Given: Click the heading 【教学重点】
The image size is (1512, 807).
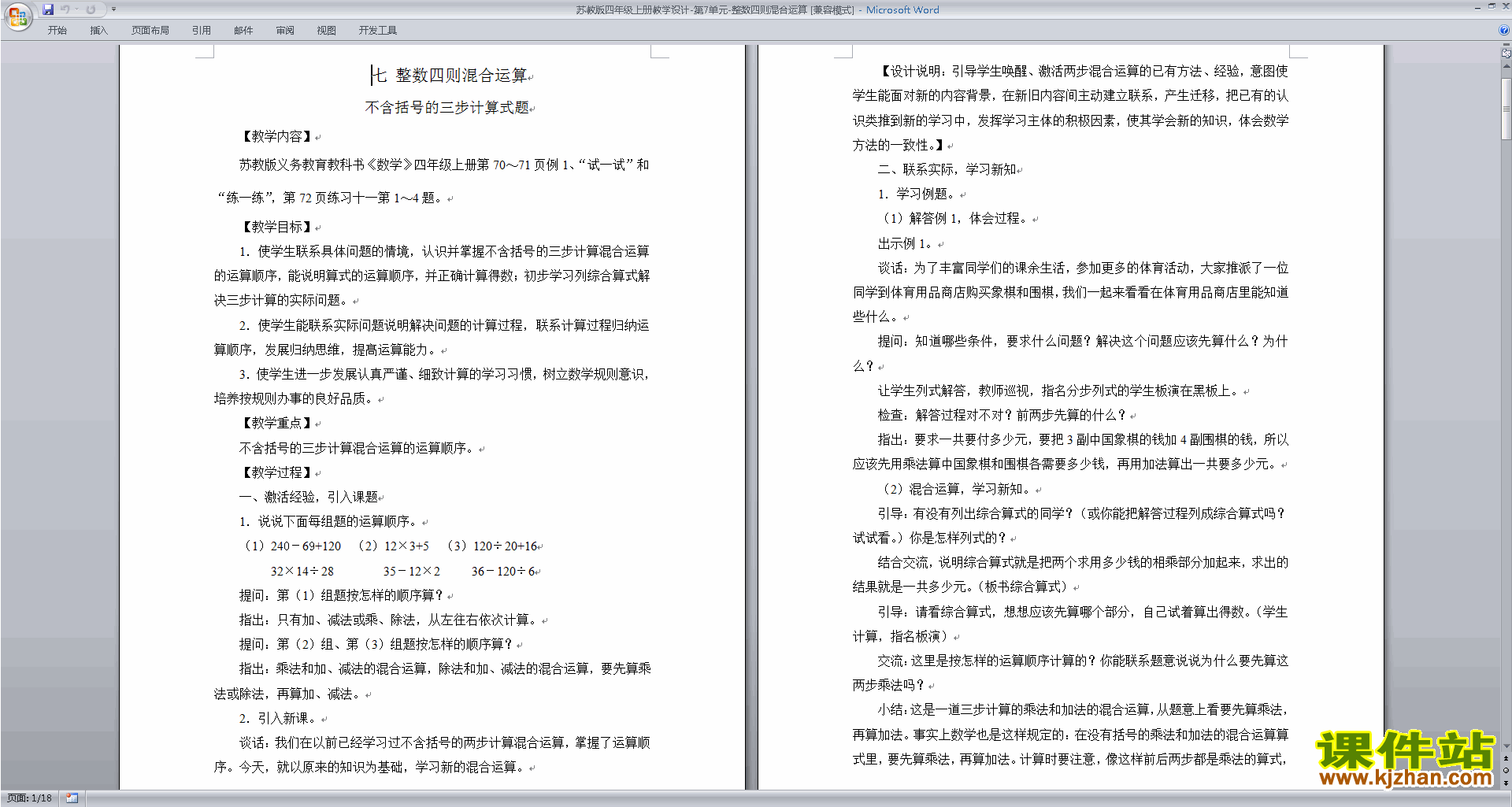Looking at the screenshot, I should coord(277,423).
